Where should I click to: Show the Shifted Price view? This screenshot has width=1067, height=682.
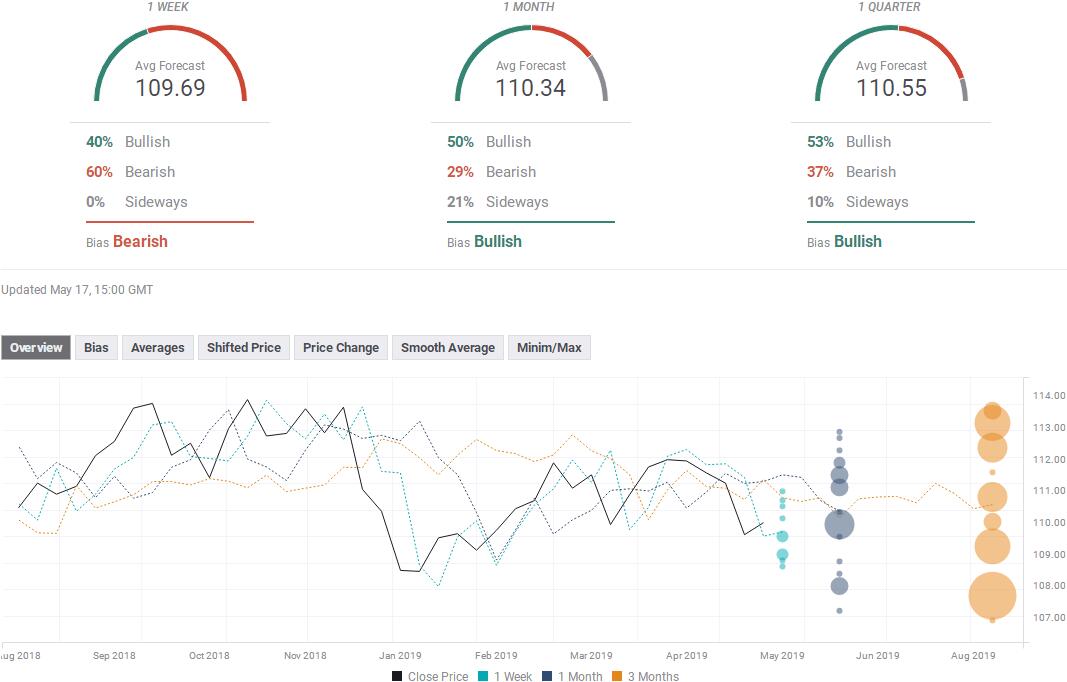pyautogui.click(x=243, y=348)
